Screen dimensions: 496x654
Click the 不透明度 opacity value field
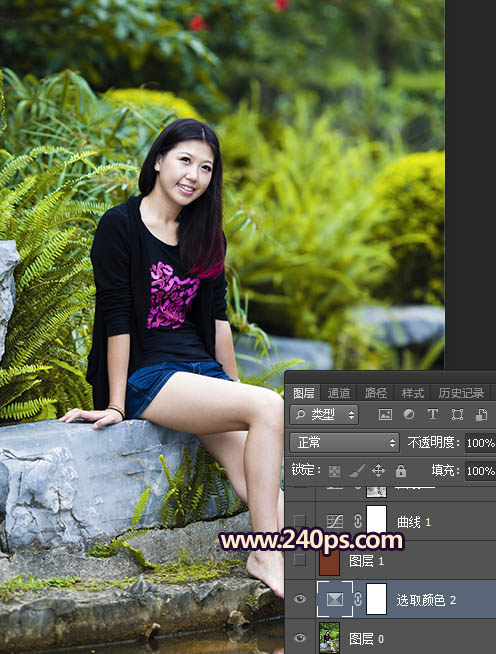(x=480, y=443)
